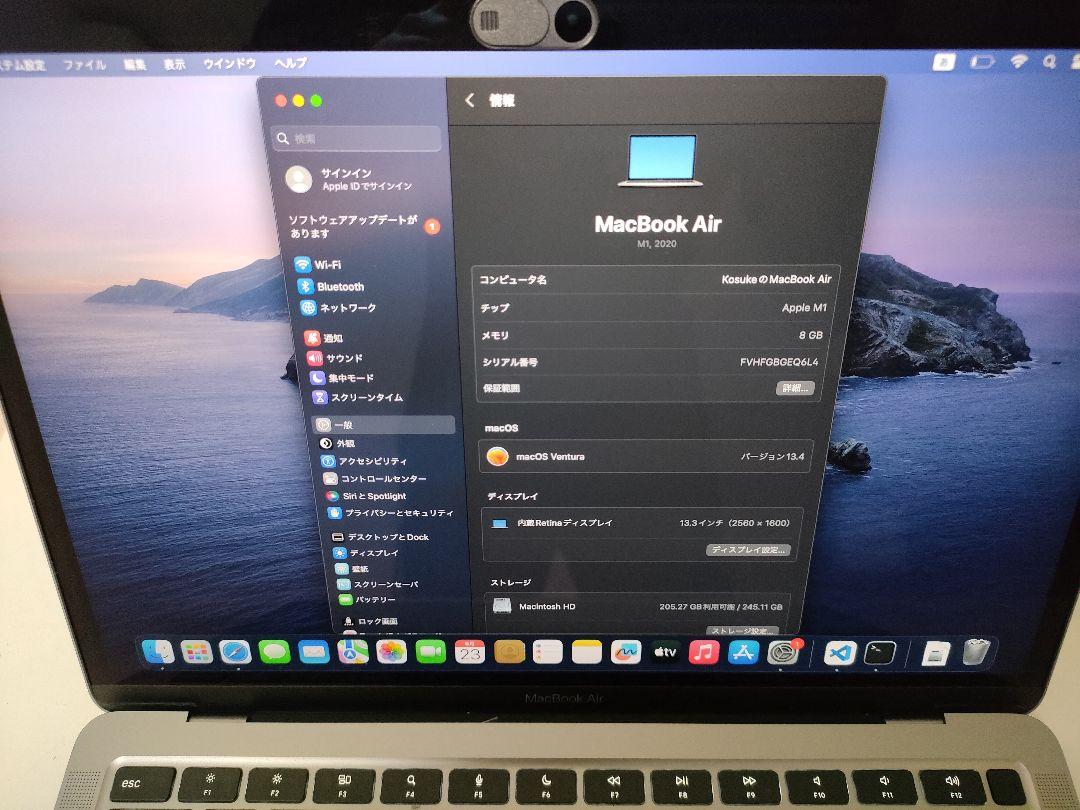Open ソフトウェアアップデートがあります notice
The height and width of the screenshot is (810, 1080).
363,226
